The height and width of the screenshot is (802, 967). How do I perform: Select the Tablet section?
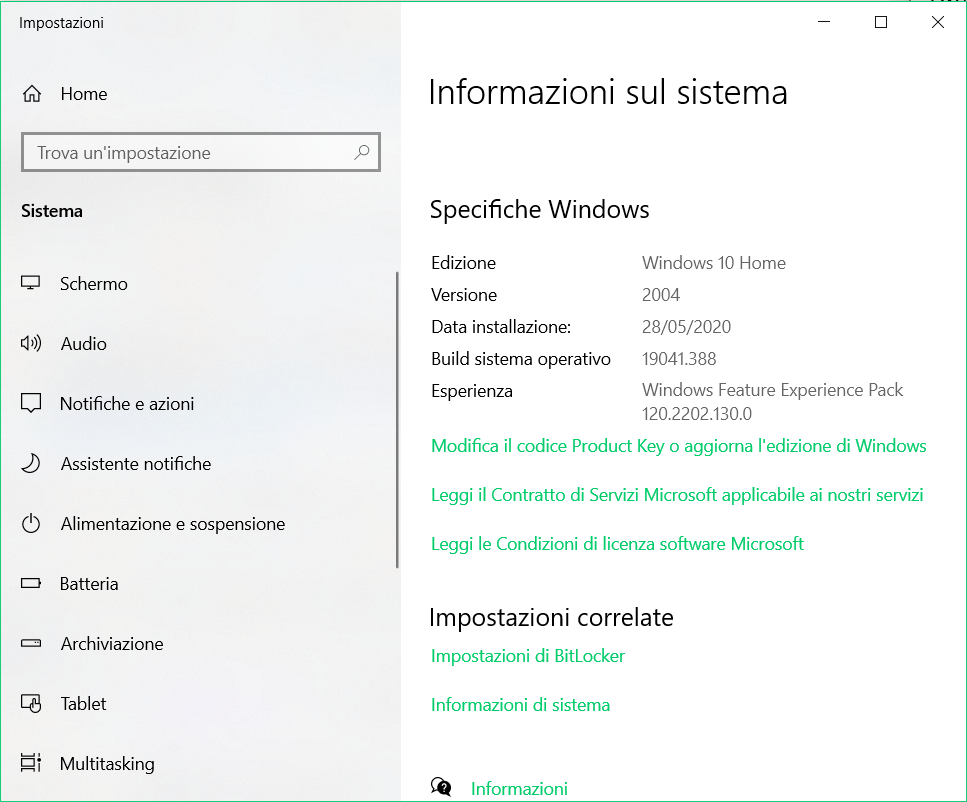[x=83, y=703]
